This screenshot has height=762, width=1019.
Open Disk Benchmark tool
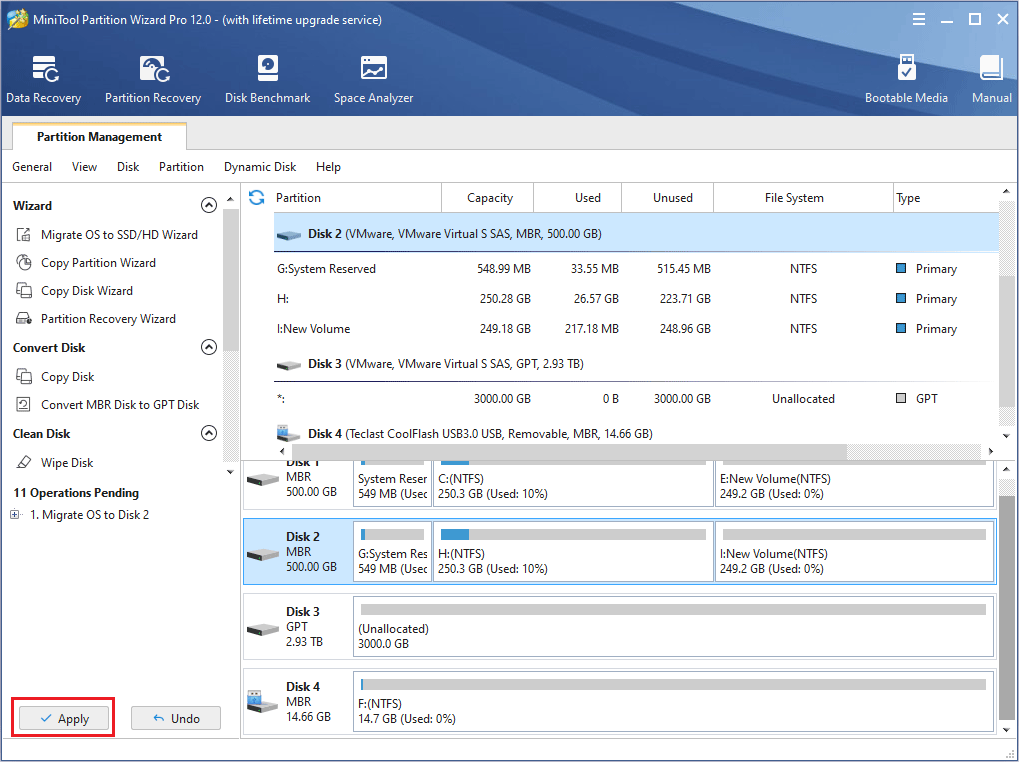pyautogui.click(x=267, y=79)
